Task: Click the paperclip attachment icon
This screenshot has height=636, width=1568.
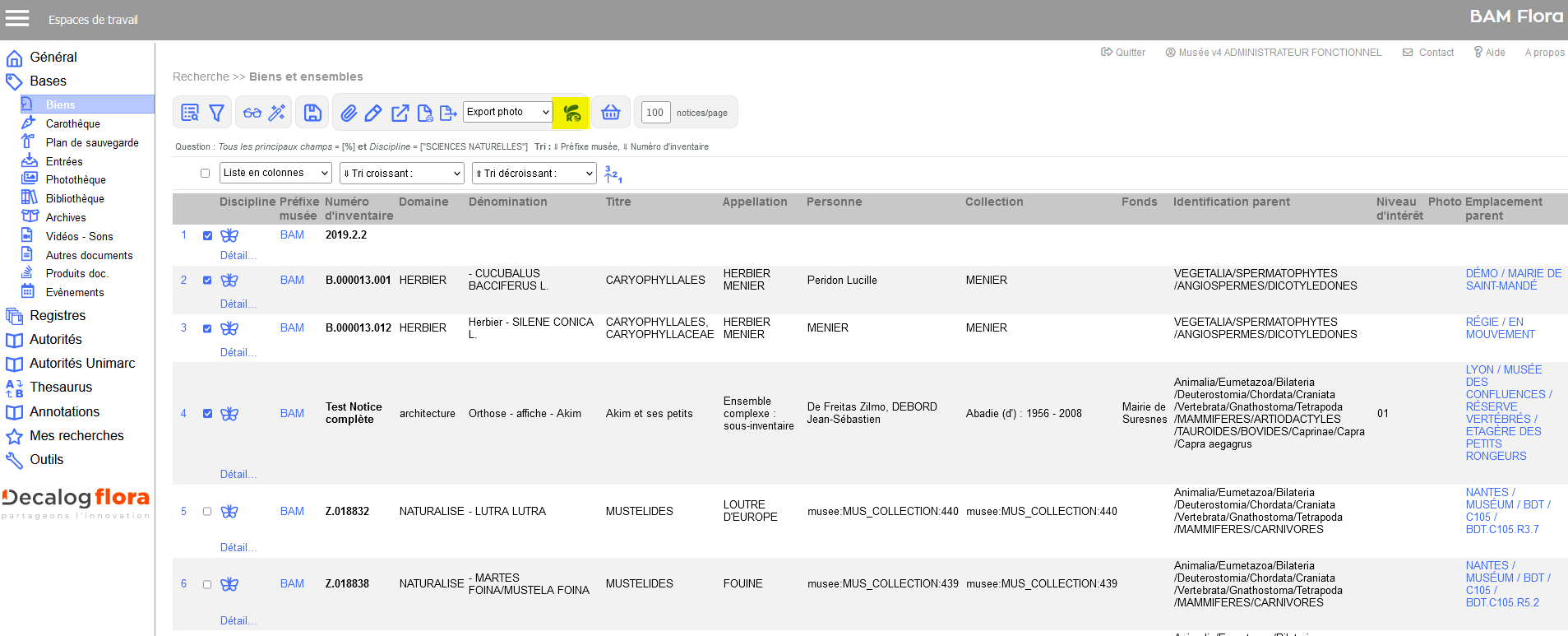Action: coord(349,113)
